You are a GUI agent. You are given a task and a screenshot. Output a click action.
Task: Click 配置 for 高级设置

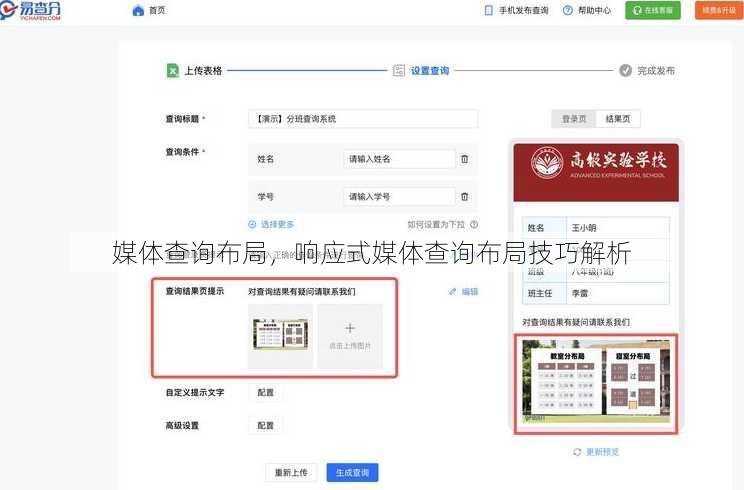[265, 425]
